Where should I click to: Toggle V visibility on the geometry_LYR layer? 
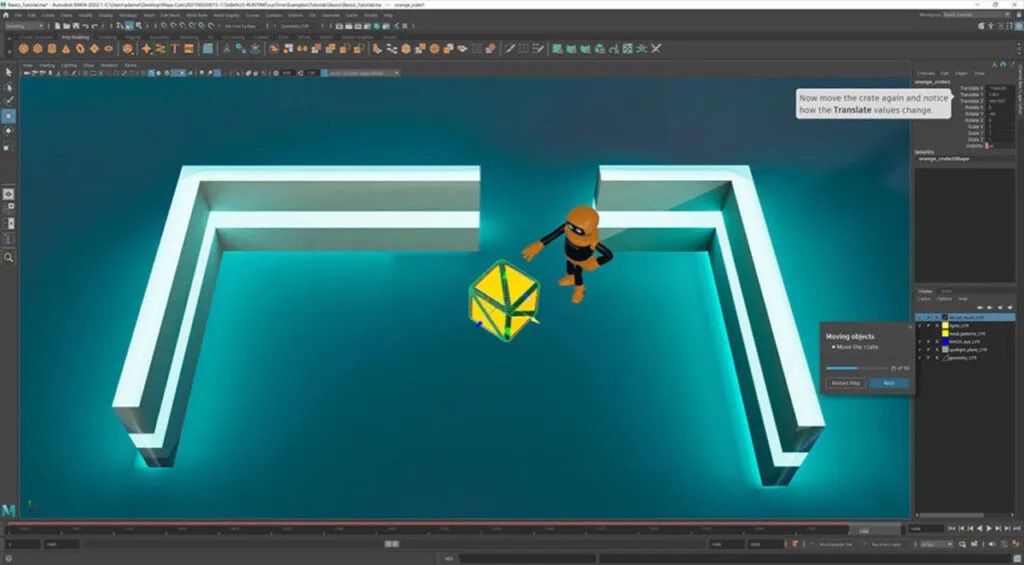920,358
